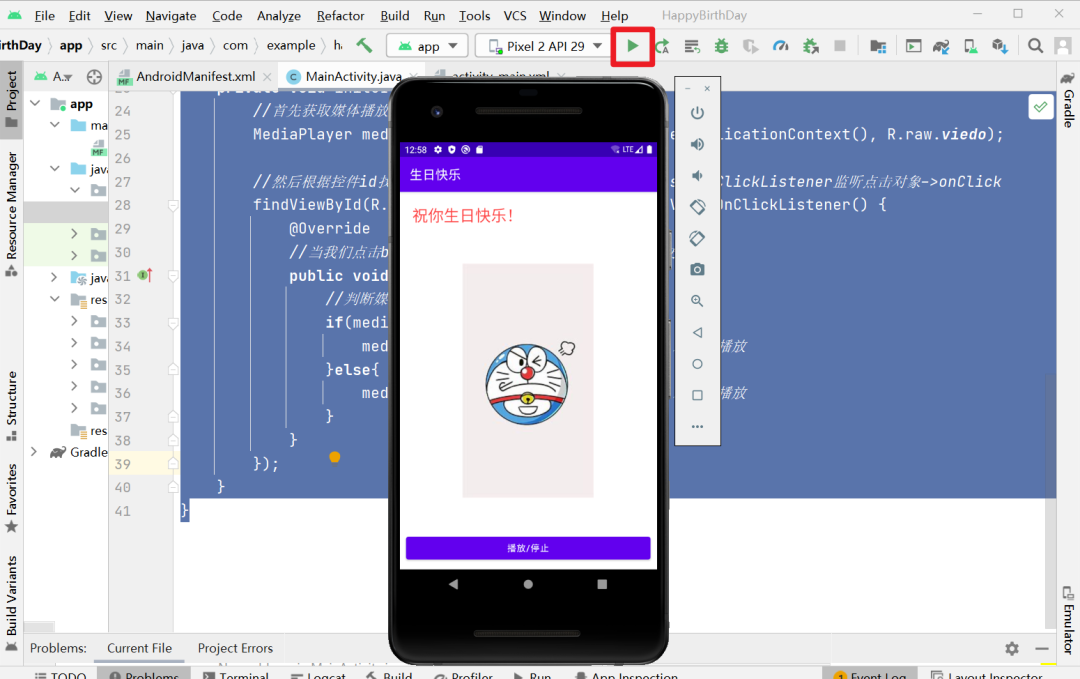Switch to the AndroidManifest.xml tab
Viewport: 1080px width, 679px height.
click(x=195, y=76)
